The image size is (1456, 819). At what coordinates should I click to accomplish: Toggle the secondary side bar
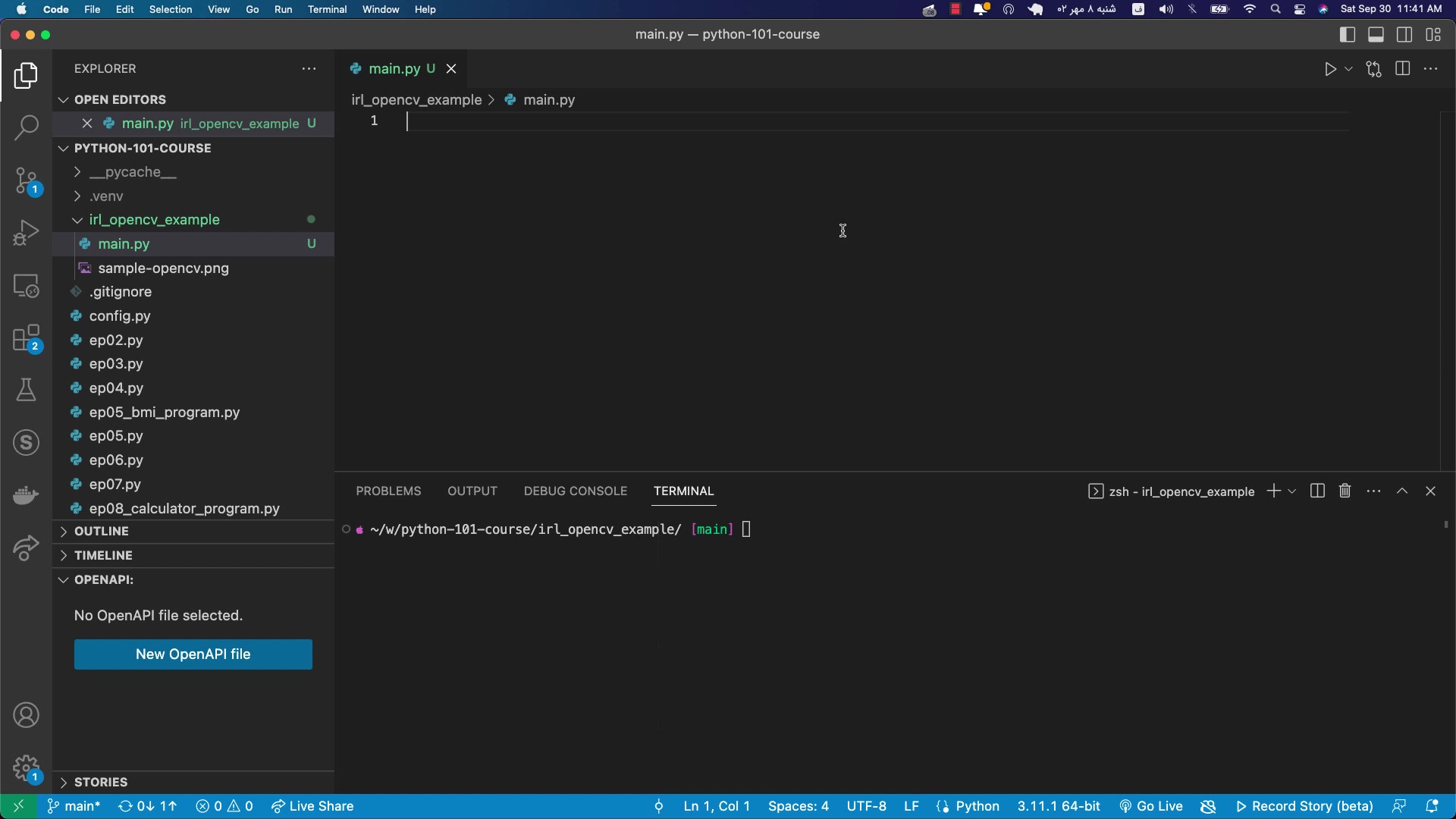[1404, 35]
